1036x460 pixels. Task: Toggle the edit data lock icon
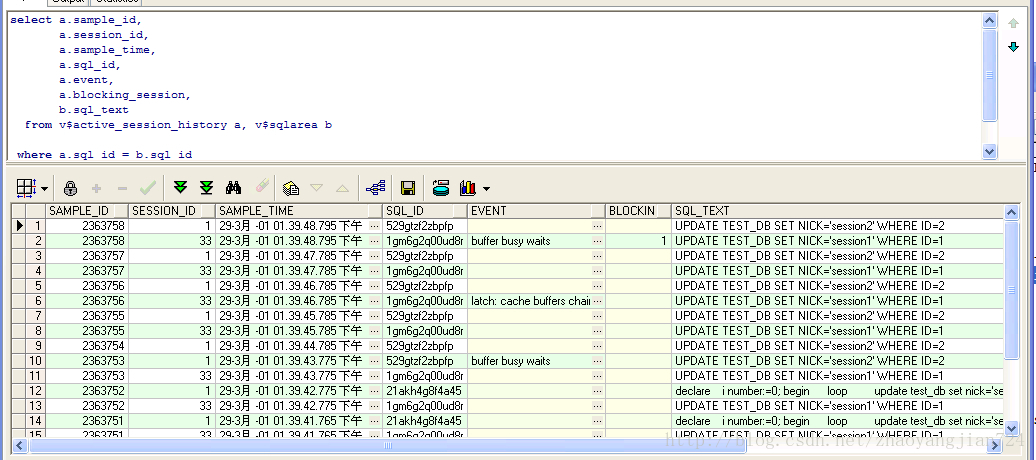coord(70,188)
